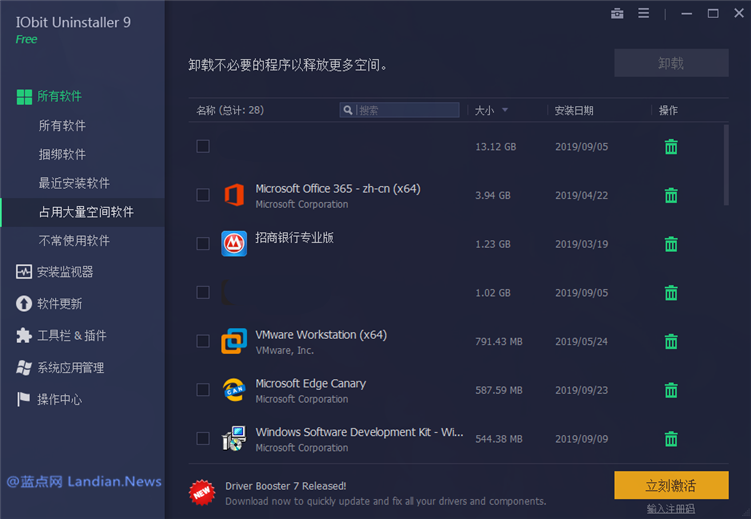The height and width of the screenshot is (519, 751).
Task: Click trash icon for the 13.12 GB entry
Action: 671,147
